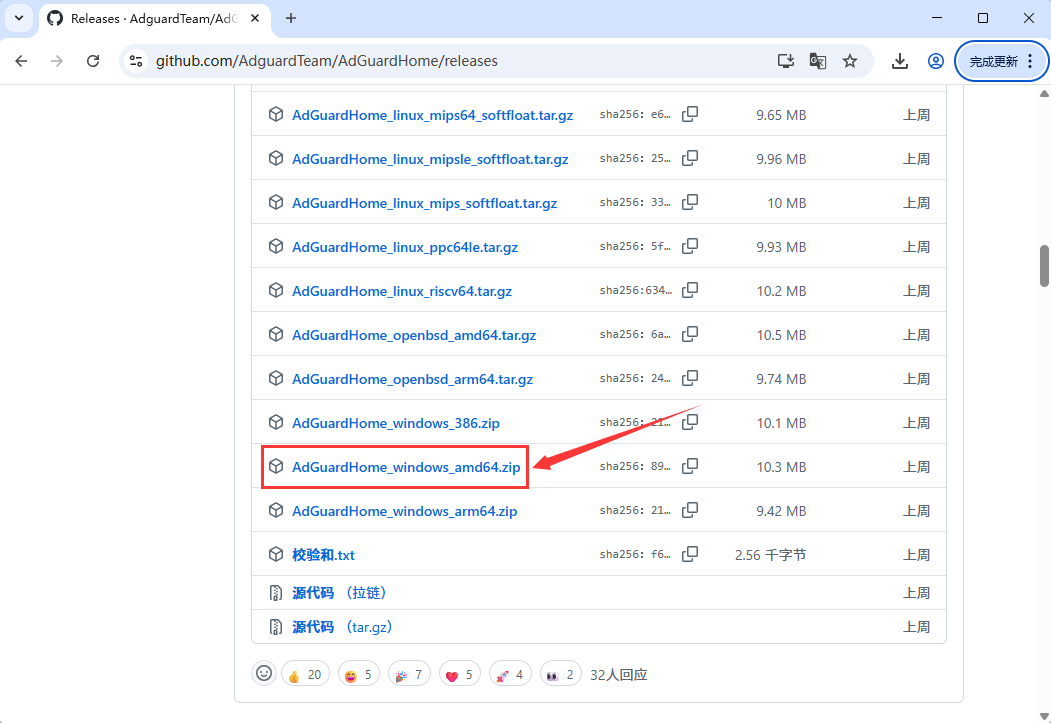Copy sha256 of windows_arm64.zip
Image resolution: width=1051 pixels, height=723 pixels.
pos(690,511)
